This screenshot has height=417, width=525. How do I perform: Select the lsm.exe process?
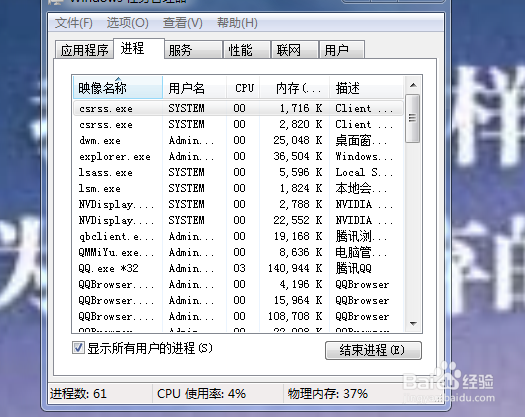pyautogui.click(x=238, y=188)
